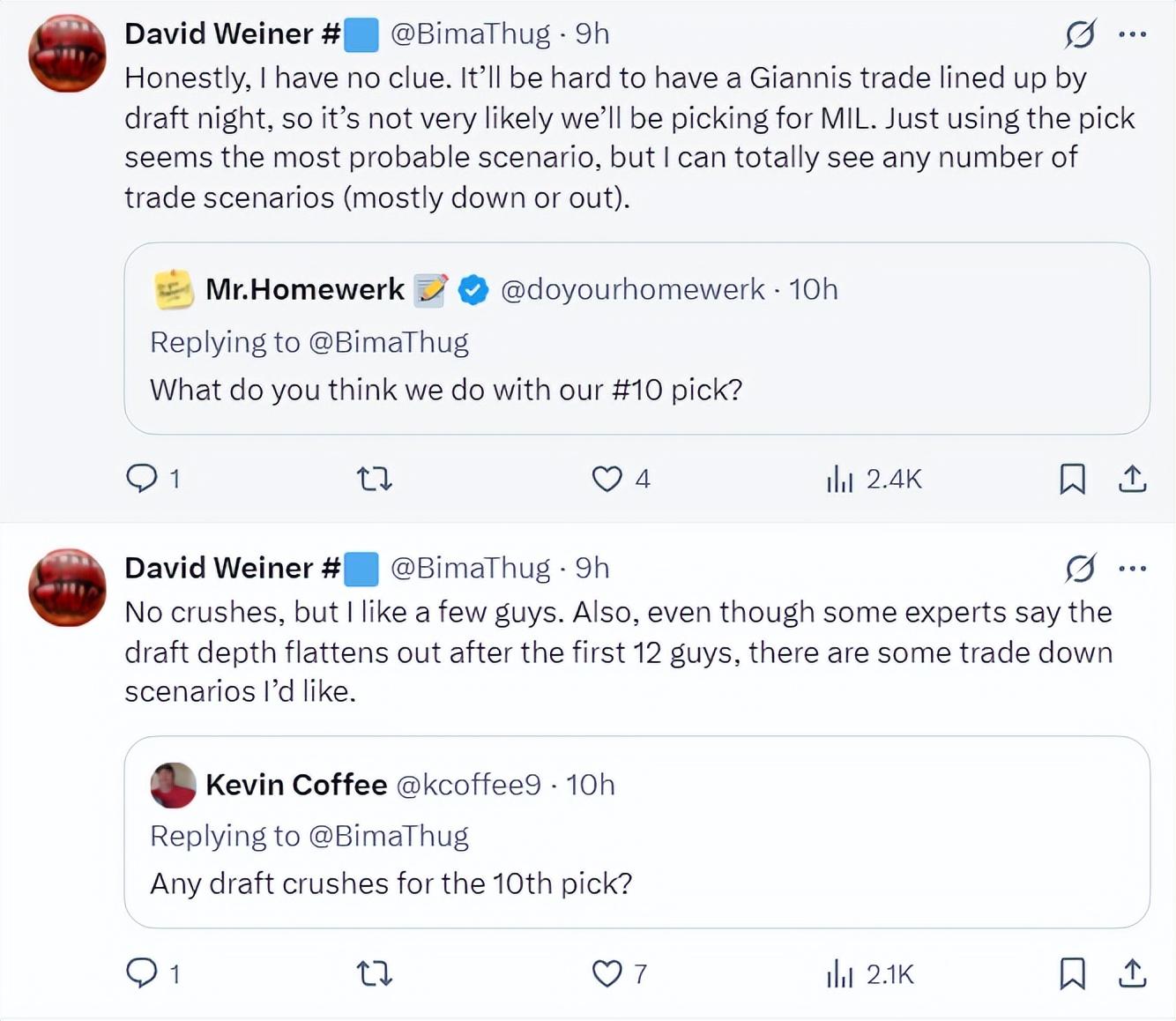Share the Giannis trade tweet
The image size is (1176, 1021).
point(1132,479)
